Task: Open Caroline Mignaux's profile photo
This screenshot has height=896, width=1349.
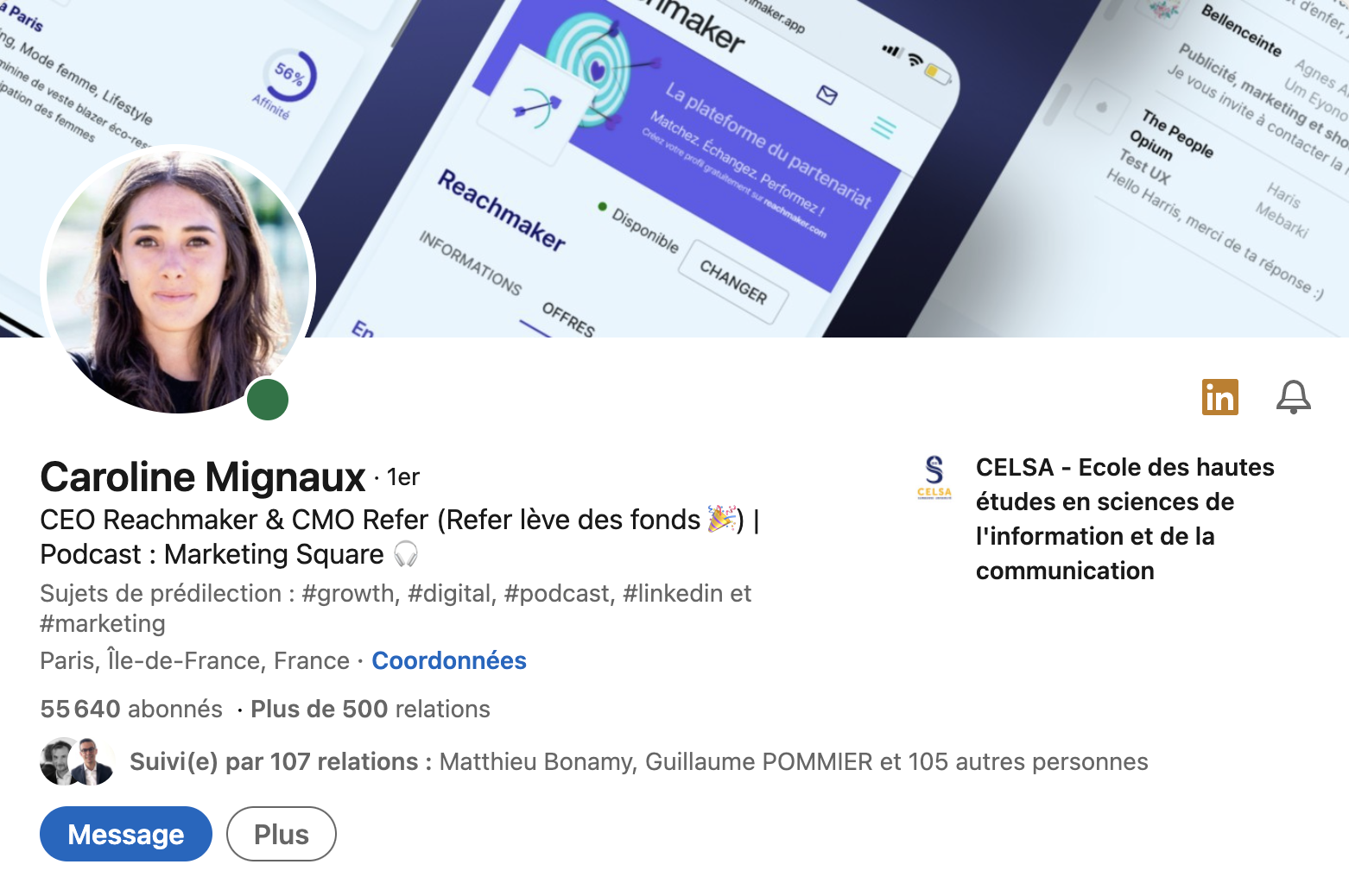Action: click(178, 282)
